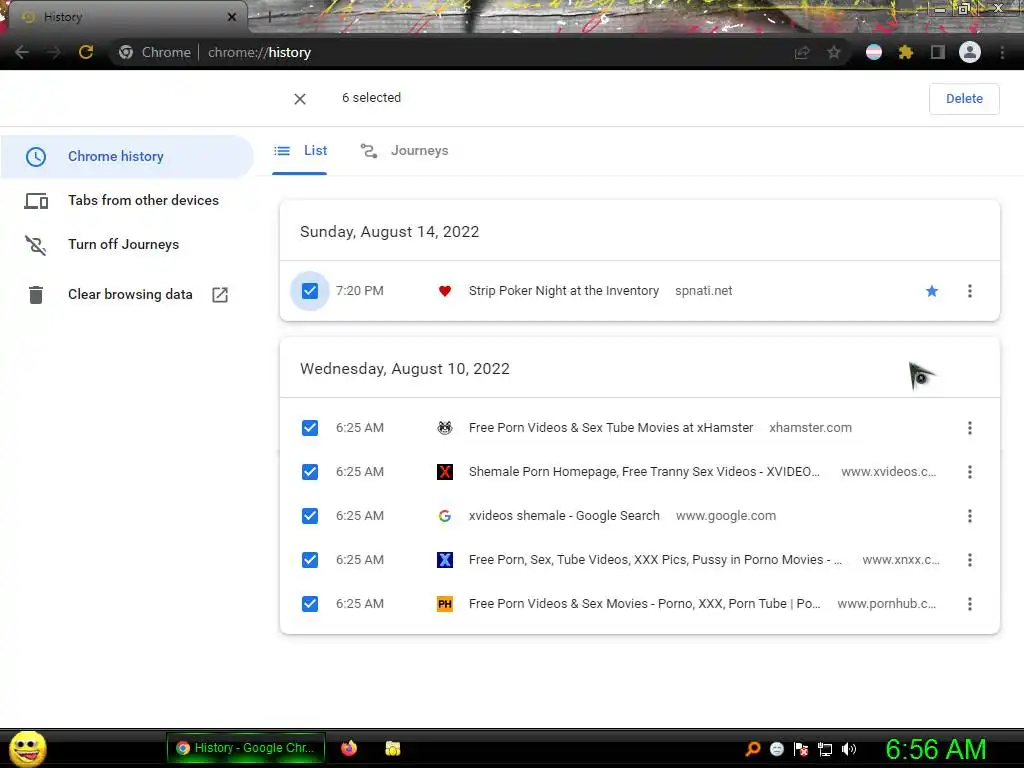Viewport: 1024px width, 768px height.
Task: Uncheck the xhamster.com history entry
Action: pos(310,428)
